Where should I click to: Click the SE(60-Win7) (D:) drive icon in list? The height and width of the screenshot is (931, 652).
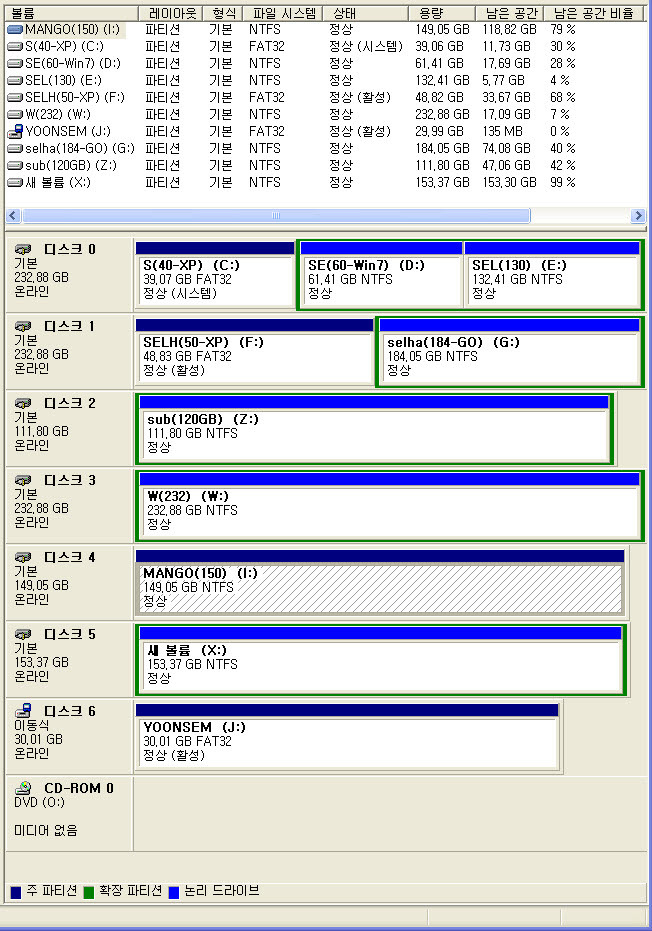(15, 63)
